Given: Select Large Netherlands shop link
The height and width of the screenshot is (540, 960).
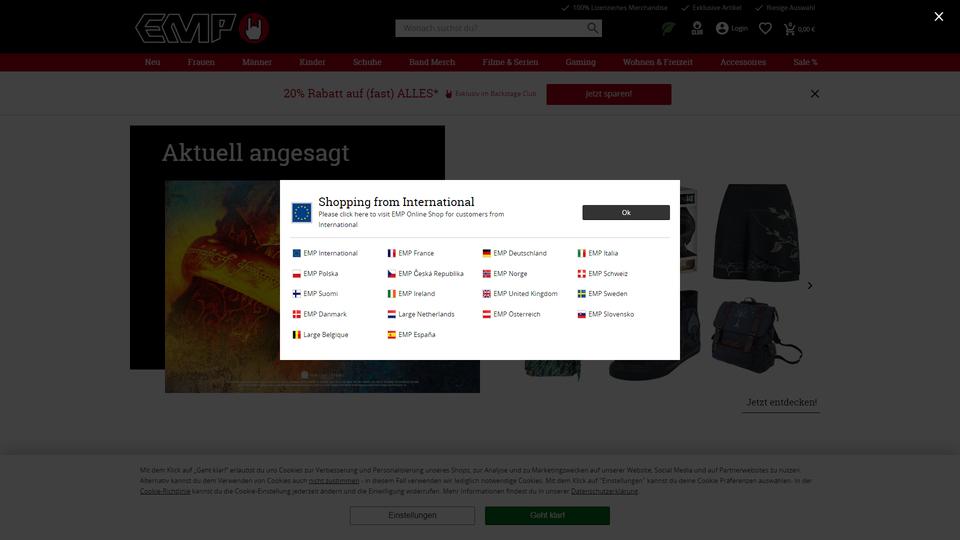Looking at the screenshot, I should [421, 314].
